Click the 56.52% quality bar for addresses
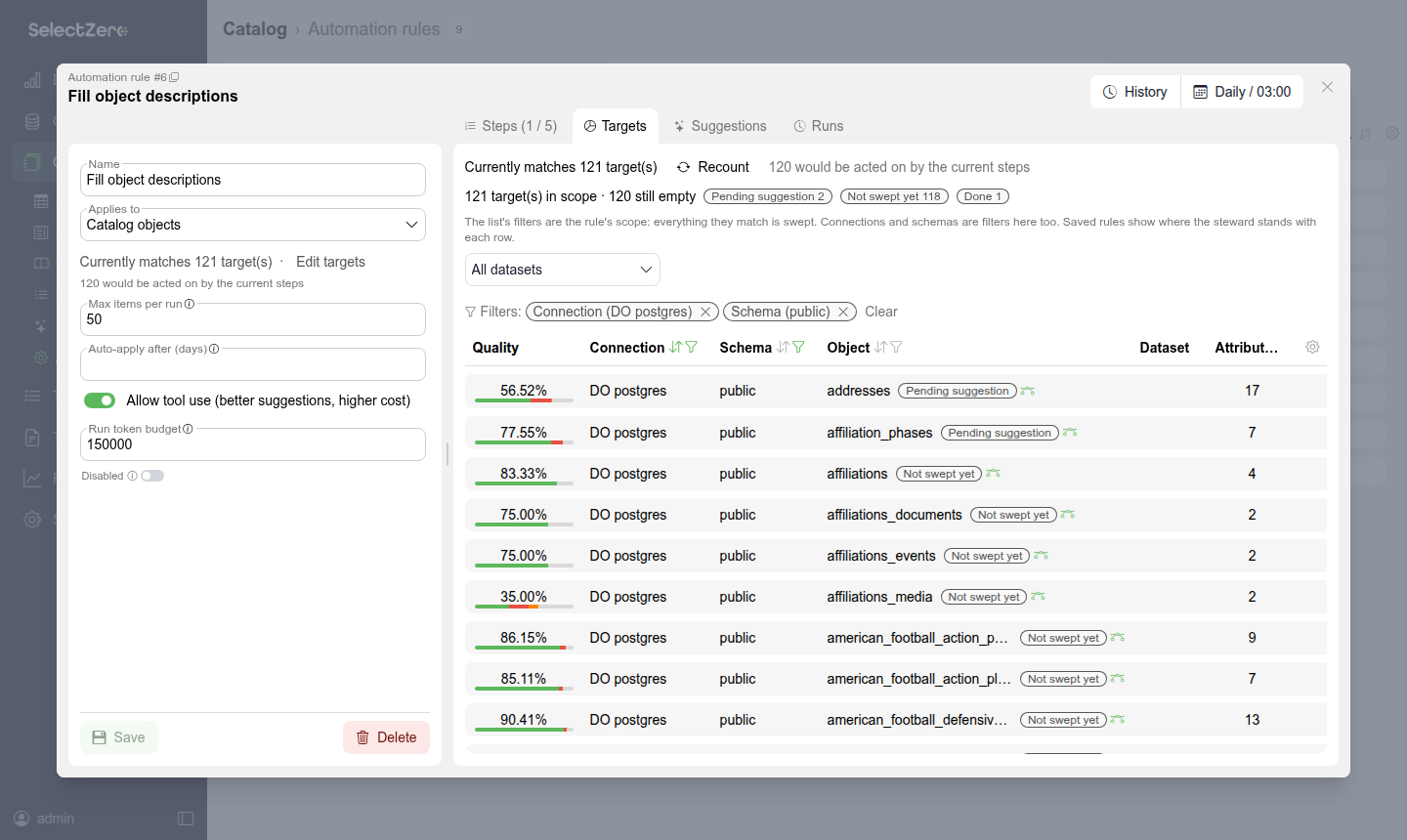1407x840 pixels. 524,399
